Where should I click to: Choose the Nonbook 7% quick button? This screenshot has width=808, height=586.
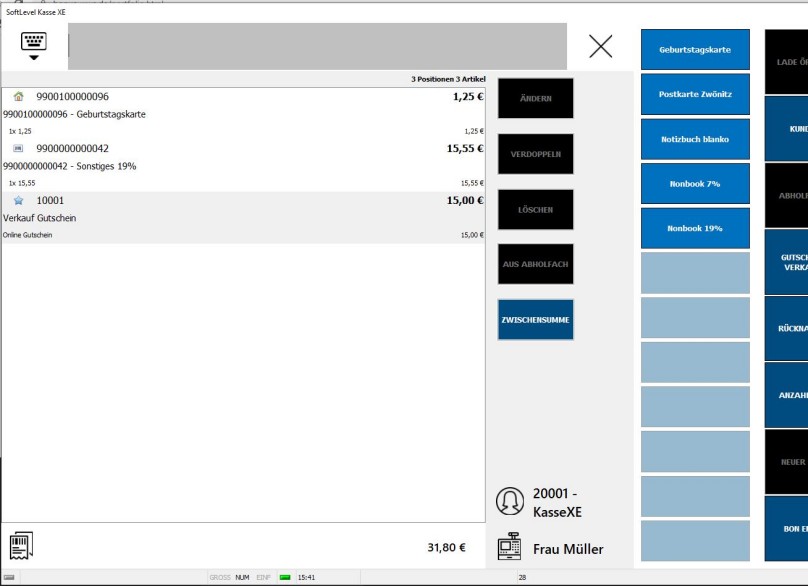pyautogui.click(x=695, y=184)
